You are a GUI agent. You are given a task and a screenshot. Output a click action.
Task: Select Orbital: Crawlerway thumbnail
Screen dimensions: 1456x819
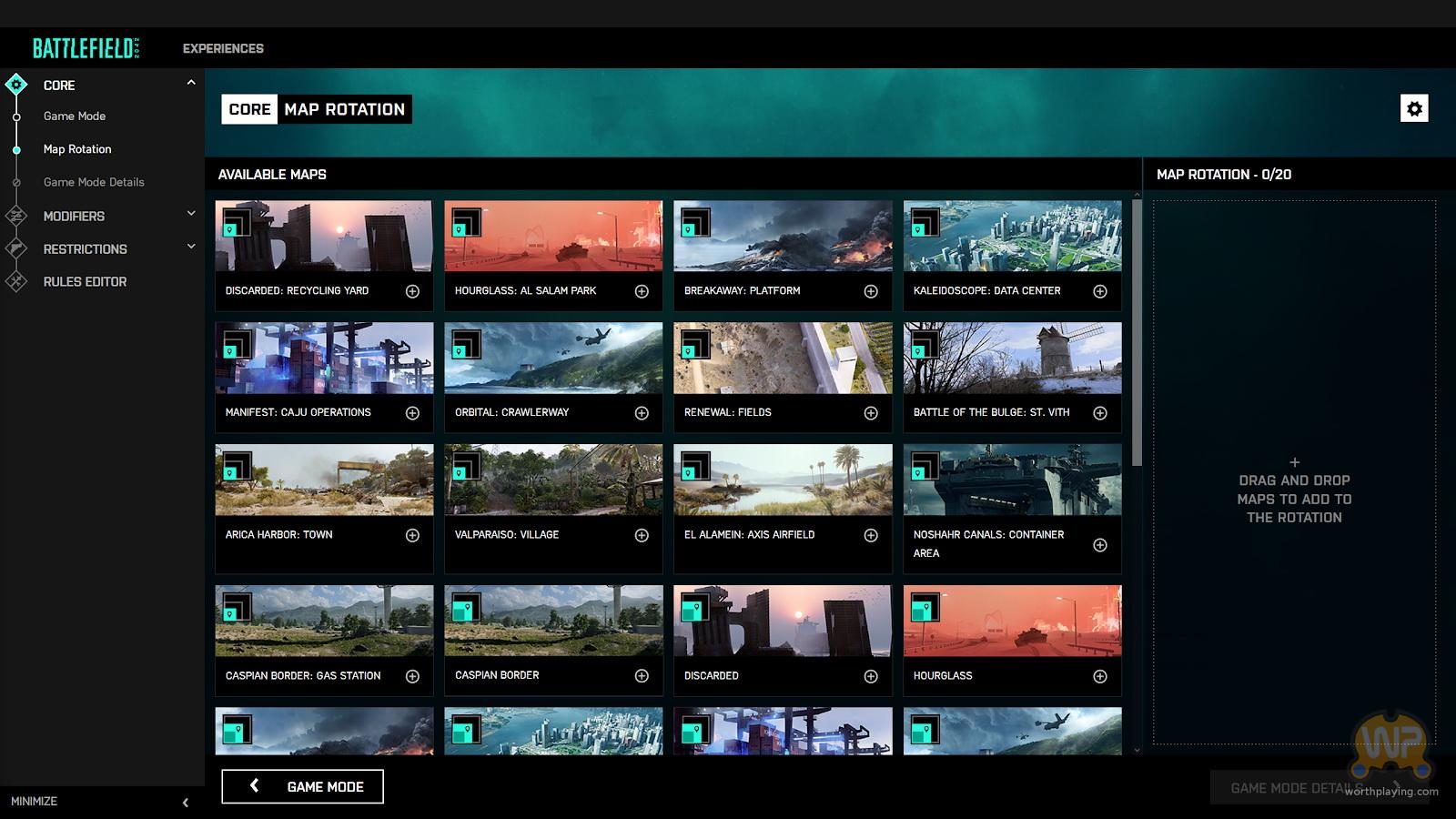point(553,358)
